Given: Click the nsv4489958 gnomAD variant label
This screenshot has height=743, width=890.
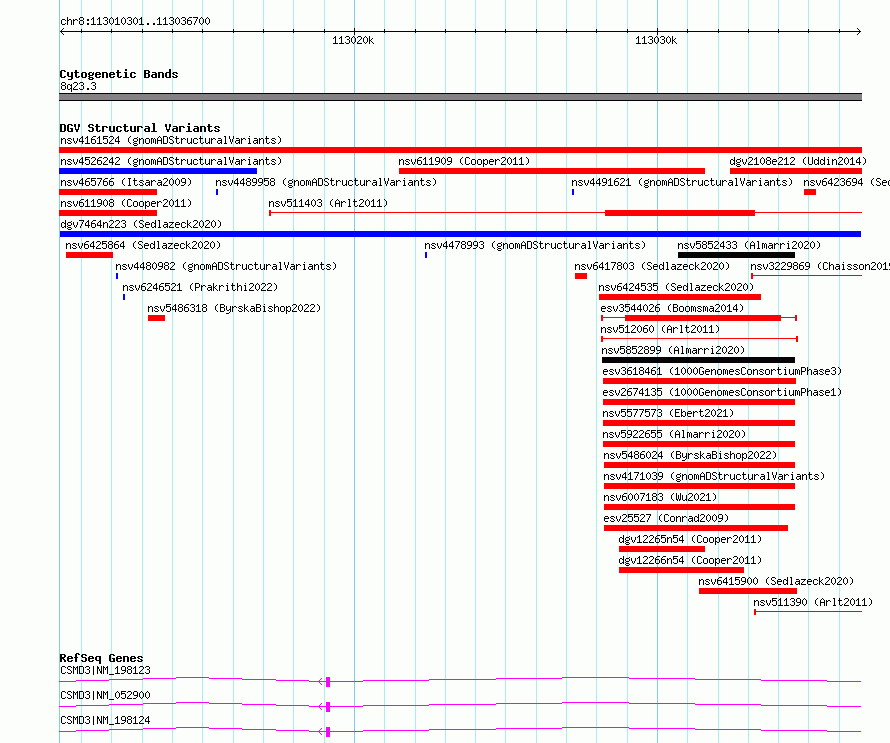Looking at the screenshot, I should click(x=326, y=182).
